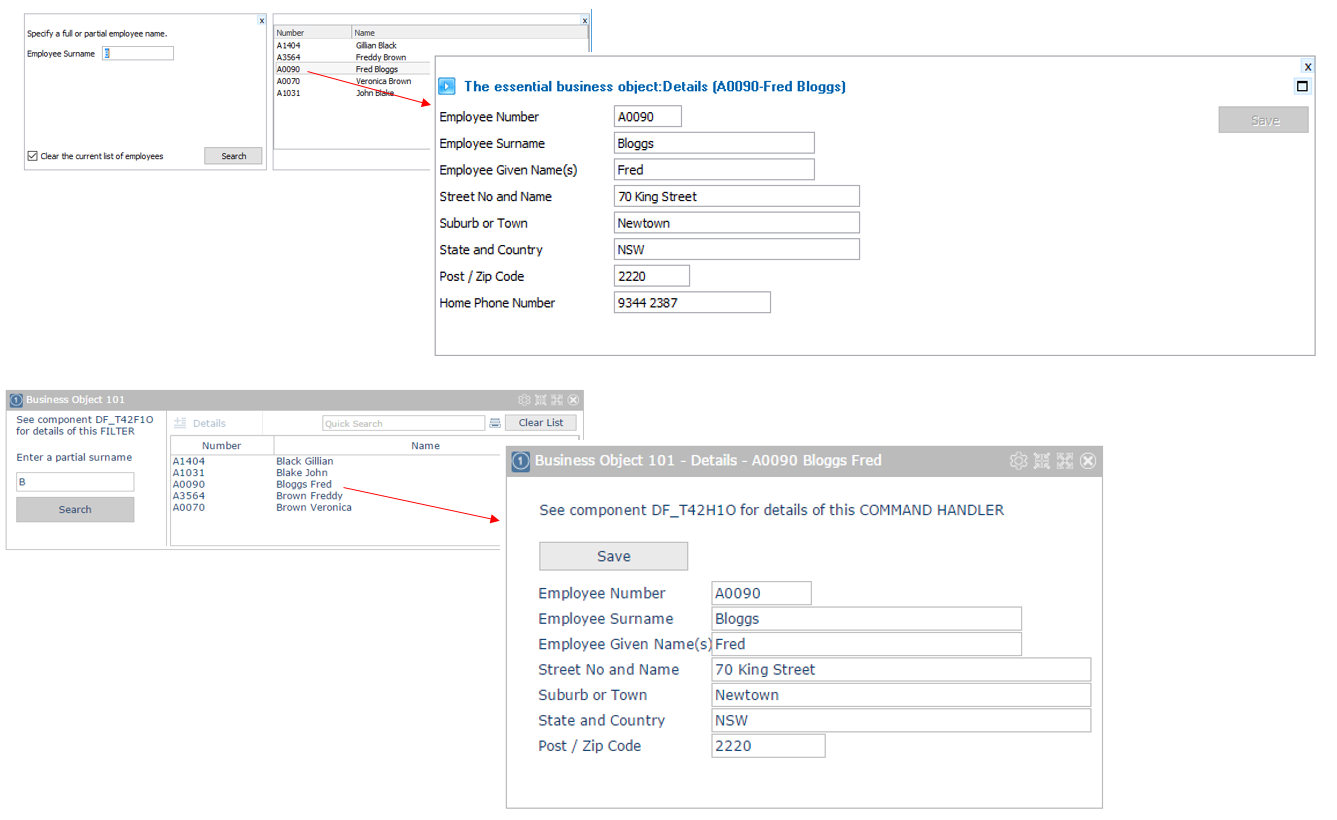Close the Specify employee name filter panel

262,20
